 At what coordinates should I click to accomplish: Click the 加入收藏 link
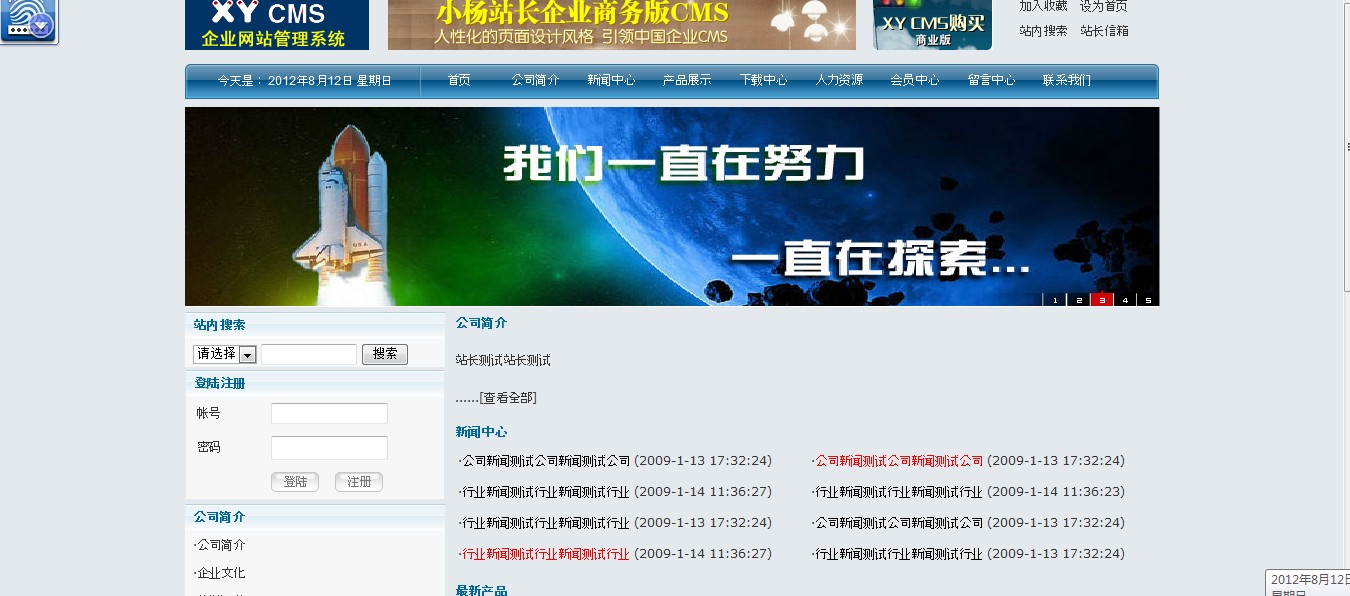(1043, 6)
